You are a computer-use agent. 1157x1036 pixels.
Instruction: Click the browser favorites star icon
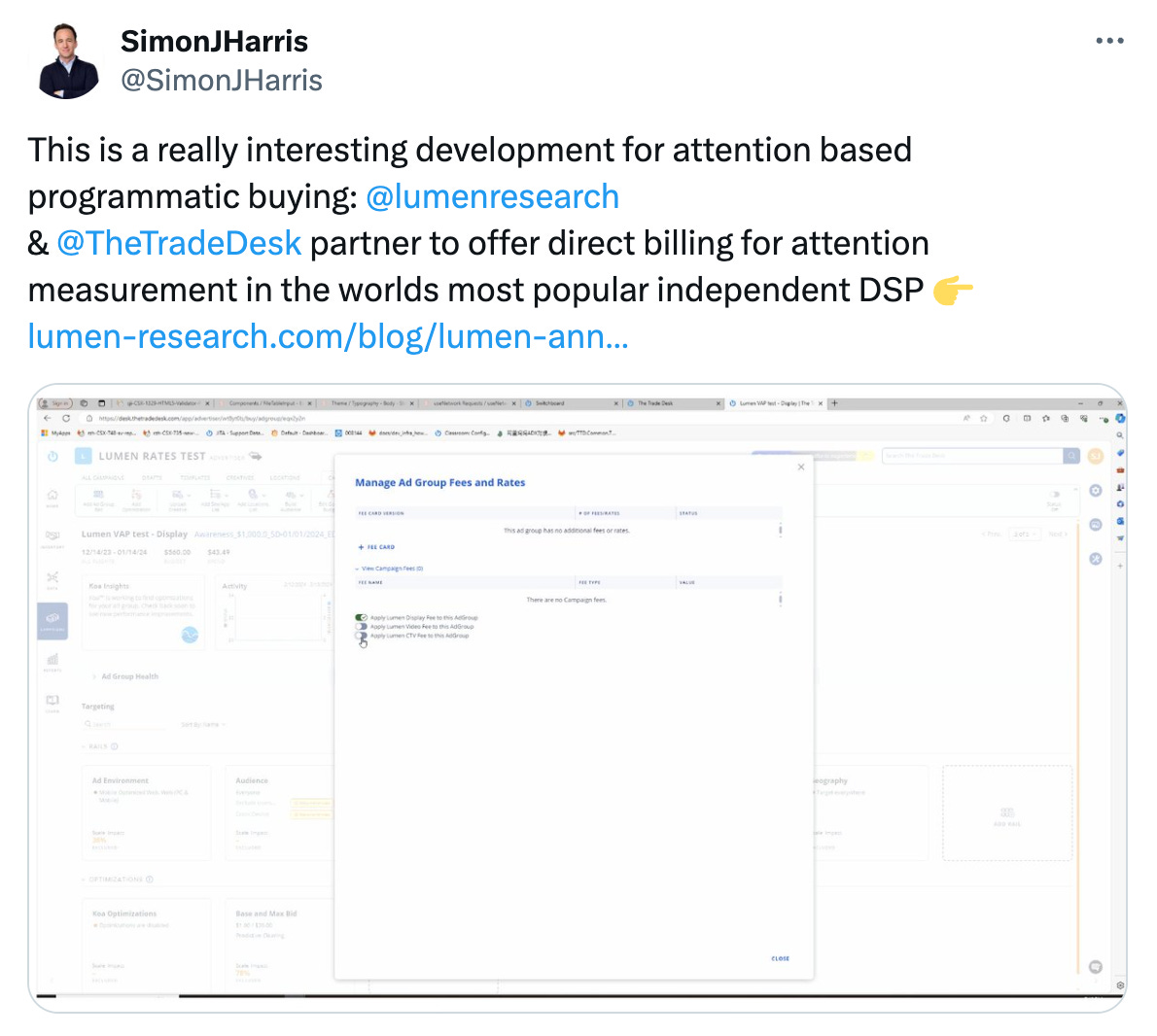(984, 418)
